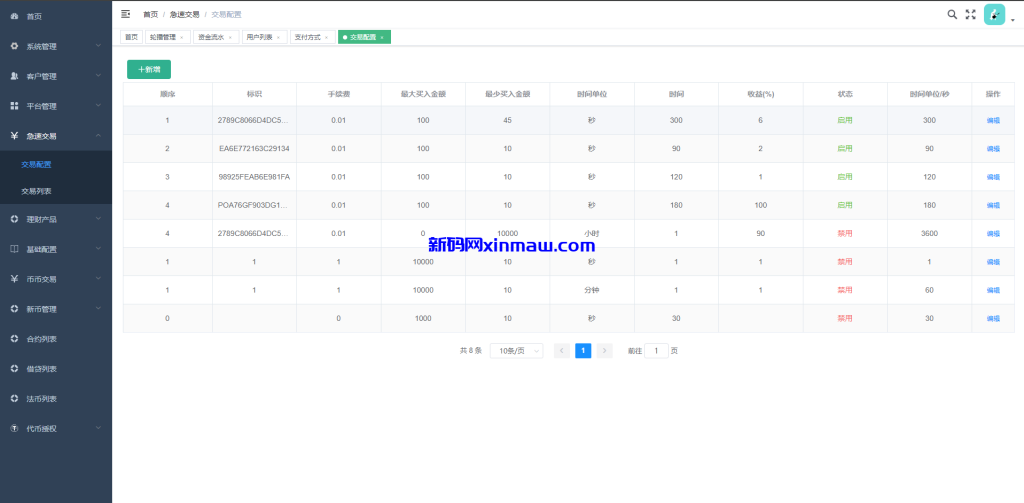The image size is (1024, 503).
Task: Click the green 新增 add button
Action: pos(149,69)
